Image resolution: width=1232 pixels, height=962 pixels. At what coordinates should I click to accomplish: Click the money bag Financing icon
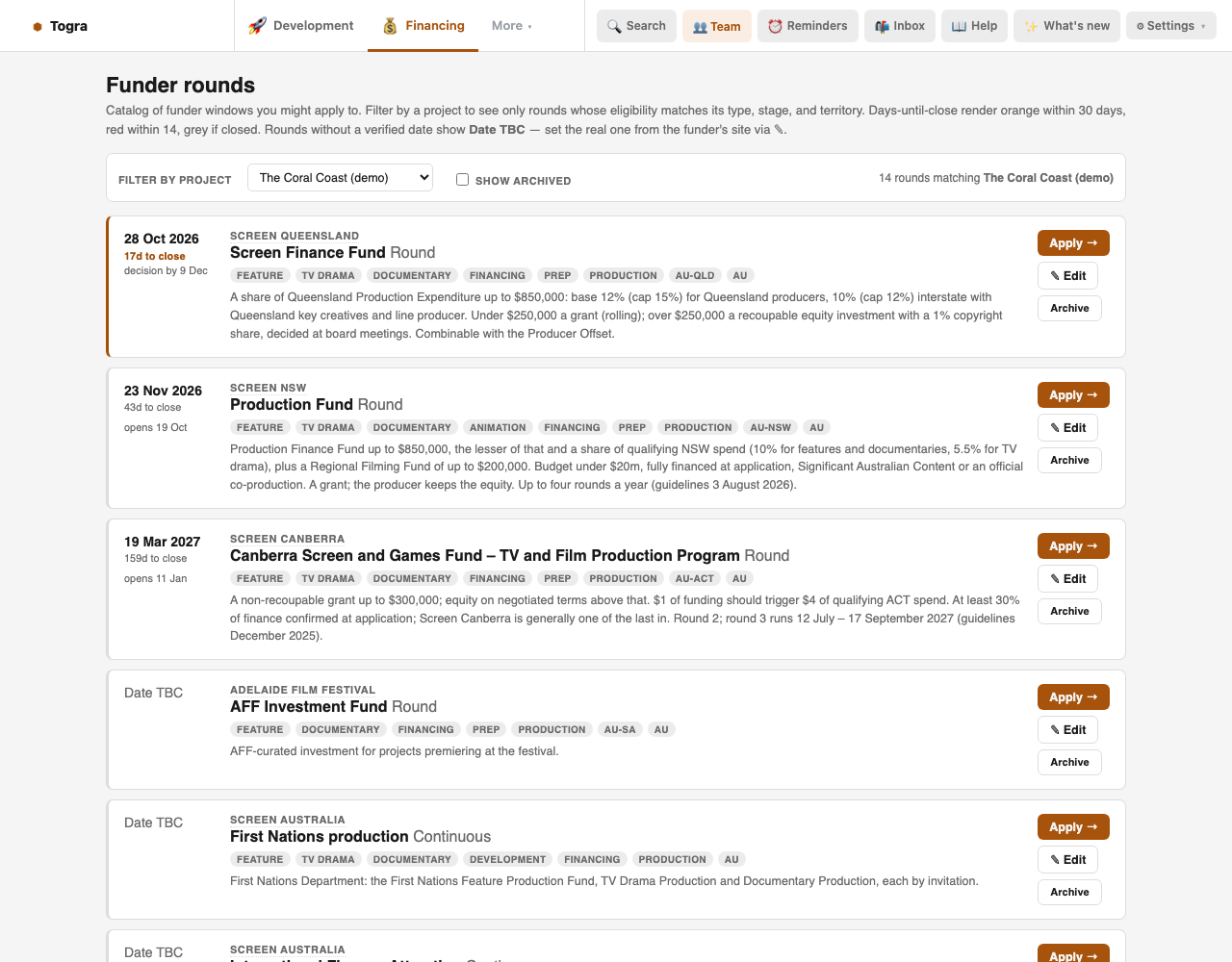390,26
